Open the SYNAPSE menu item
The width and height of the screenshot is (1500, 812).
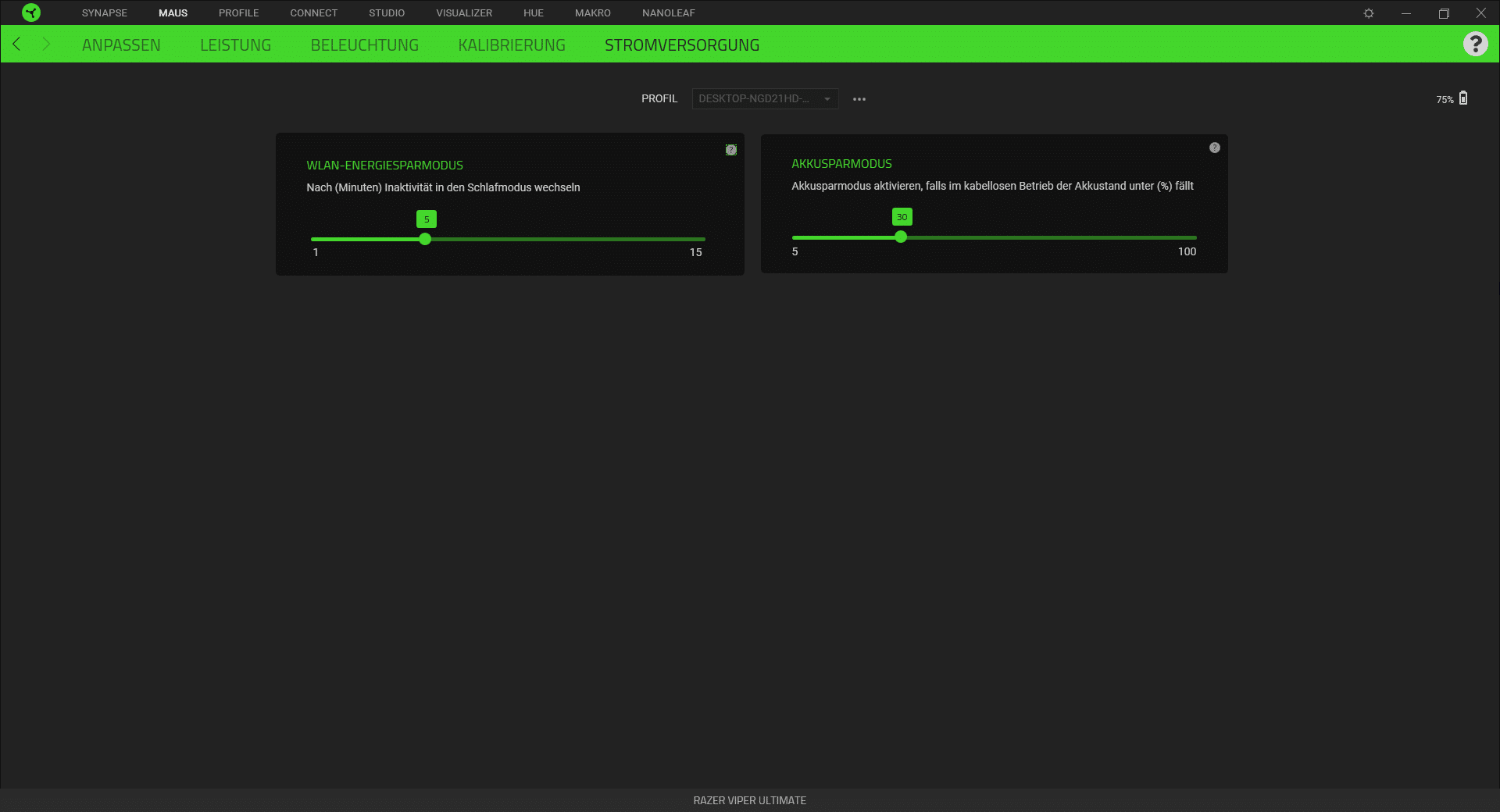104,13
